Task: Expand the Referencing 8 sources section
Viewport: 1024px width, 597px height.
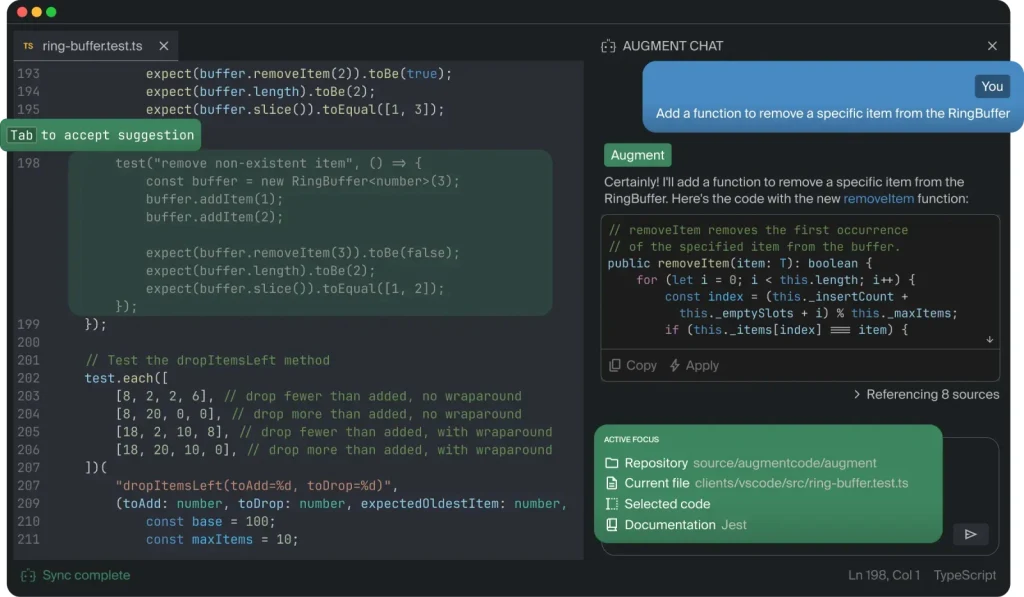Action: pyautogui.click(x=926, y=394)
